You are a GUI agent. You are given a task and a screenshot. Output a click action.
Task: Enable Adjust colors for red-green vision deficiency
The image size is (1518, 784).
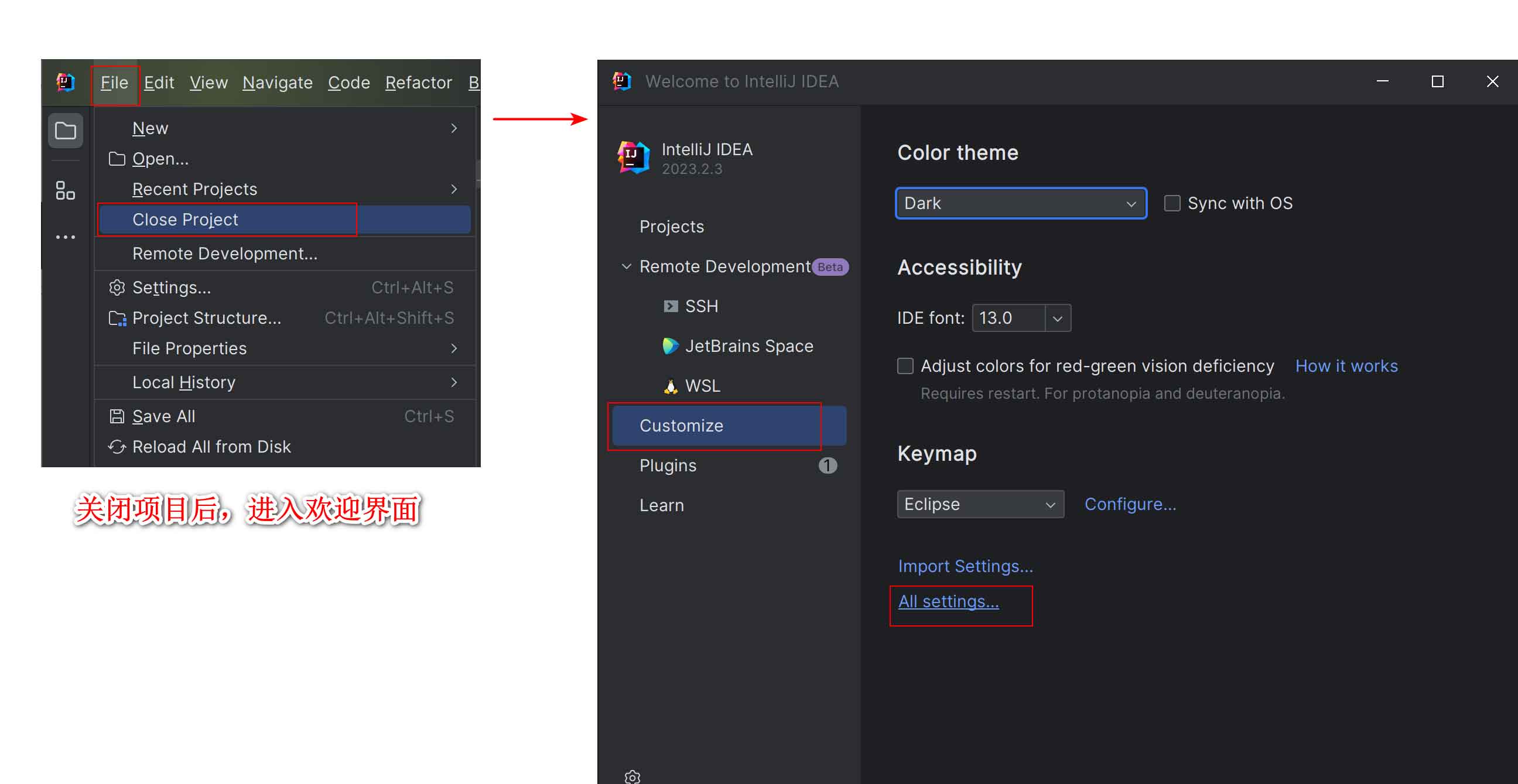click(905, 366)
